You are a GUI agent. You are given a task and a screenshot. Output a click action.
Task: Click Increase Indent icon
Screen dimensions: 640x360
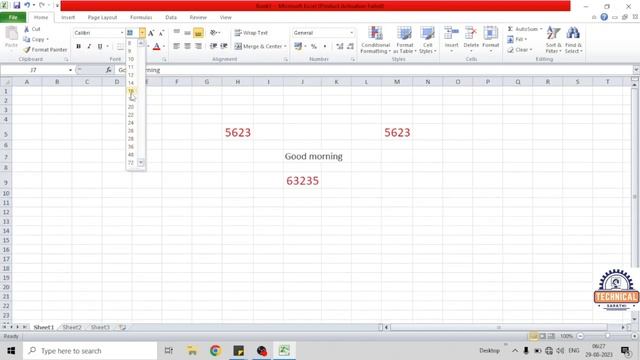(224, 46)
